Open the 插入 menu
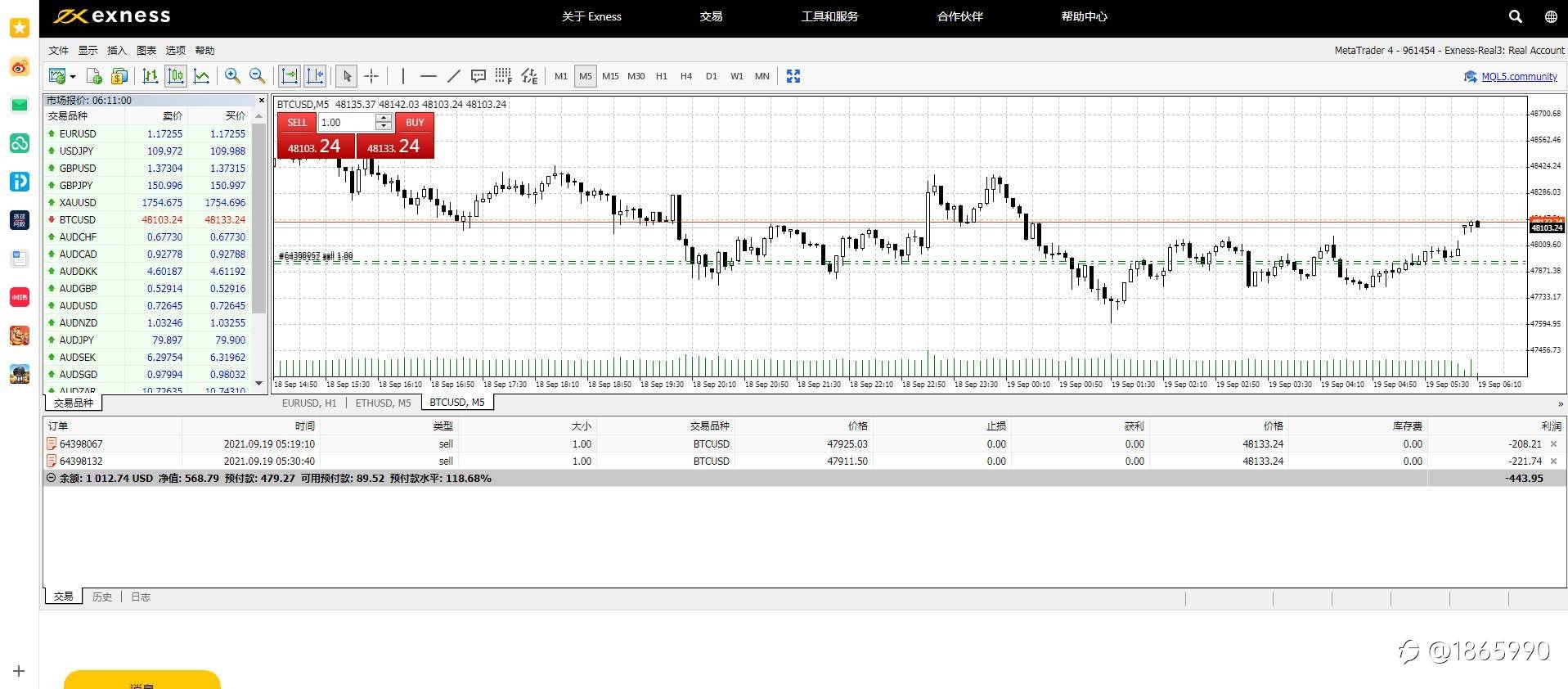1568x689 pixels. (117, 51)
